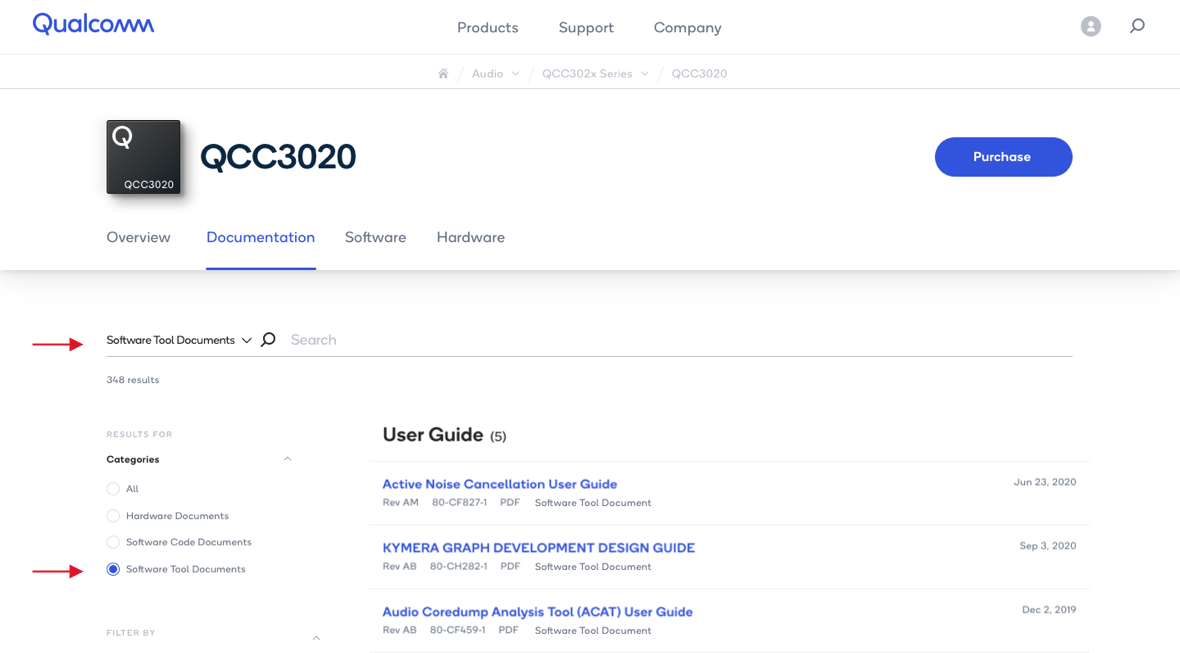The image size is (1180, 653).
Task: Click the Qualcomm logo
Action: point(93,24)
